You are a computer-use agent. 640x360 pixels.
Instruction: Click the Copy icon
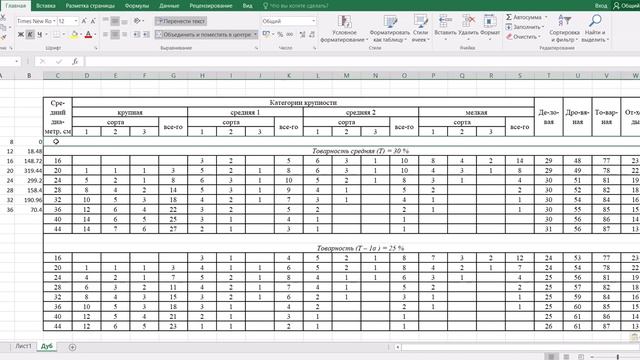[3, 27]
